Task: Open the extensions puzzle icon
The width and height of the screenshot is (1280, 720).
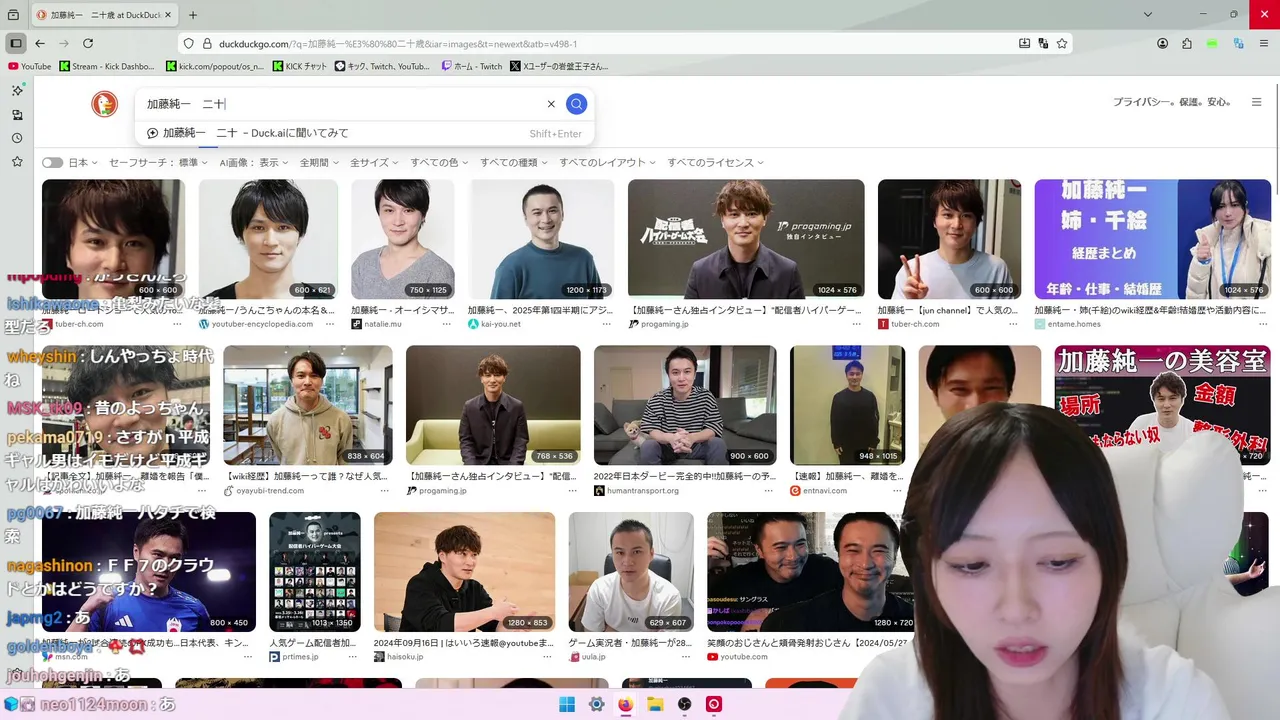Action: pos(1187,43)
